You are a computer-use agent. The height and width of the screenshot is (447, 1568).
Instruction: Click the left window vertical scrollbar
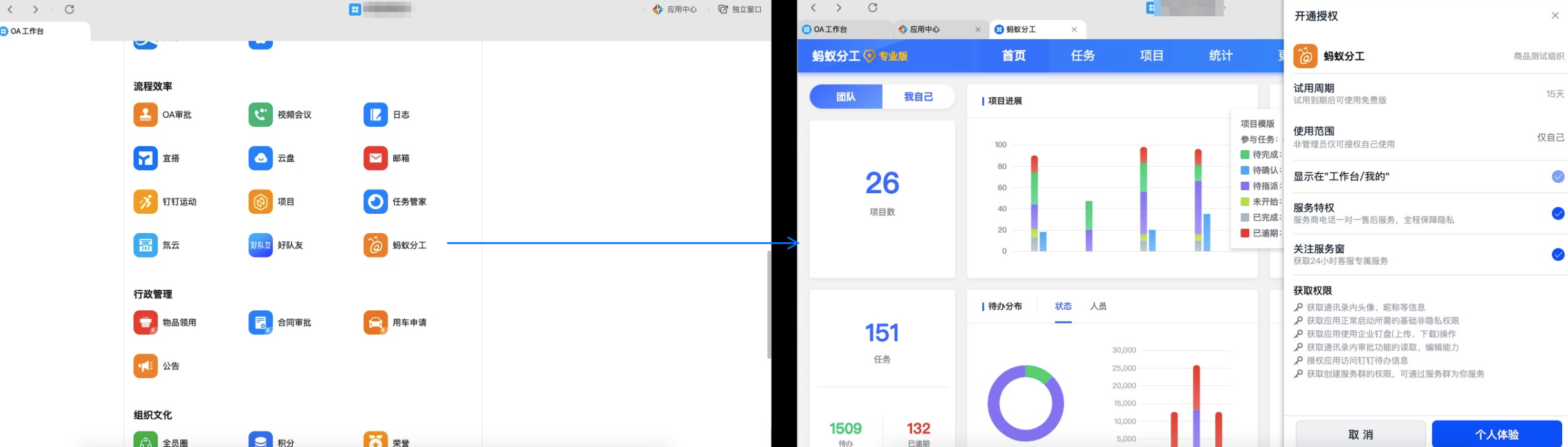[x=769, y=304]
